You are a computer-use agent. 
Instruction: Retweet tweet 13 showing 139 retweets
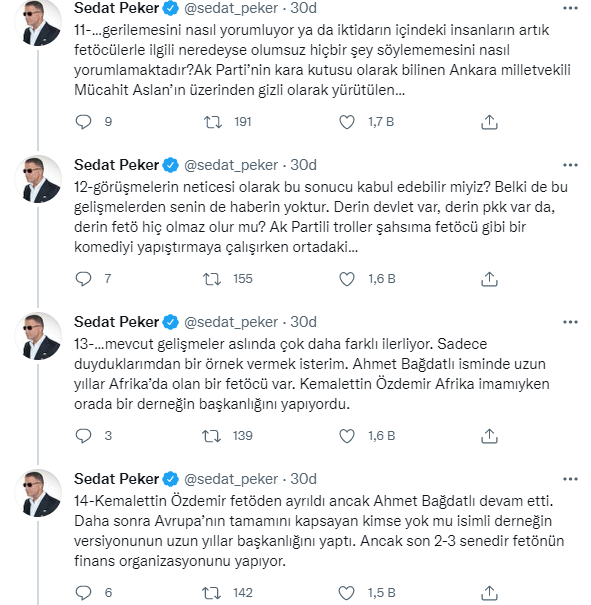pyautogui.click(x=211, y=436)
